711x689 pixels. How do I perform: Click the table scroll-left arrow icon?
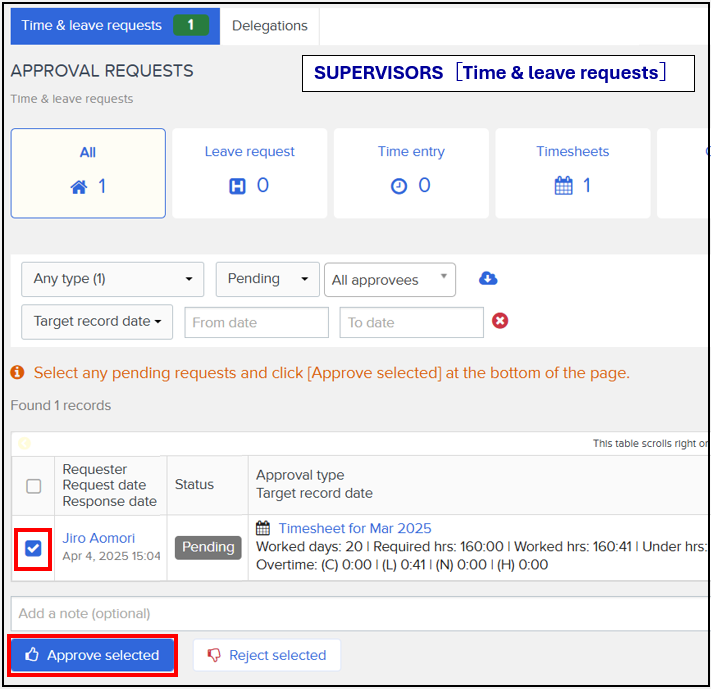(24, 443)
